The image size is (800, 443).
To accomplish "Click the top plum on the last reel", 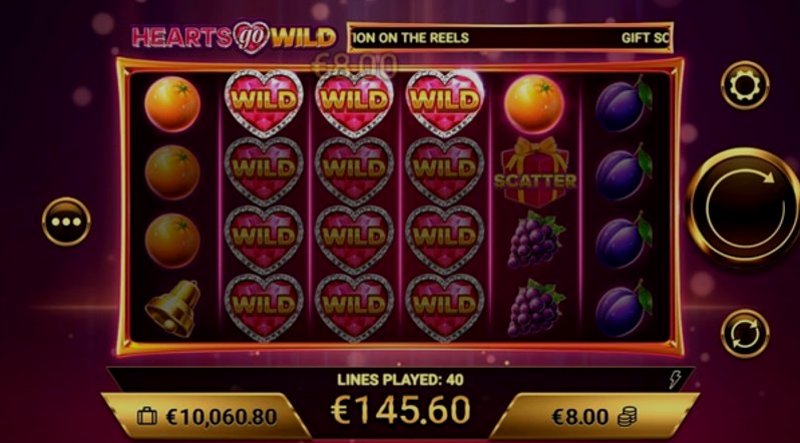I will [x=623, y=103].
